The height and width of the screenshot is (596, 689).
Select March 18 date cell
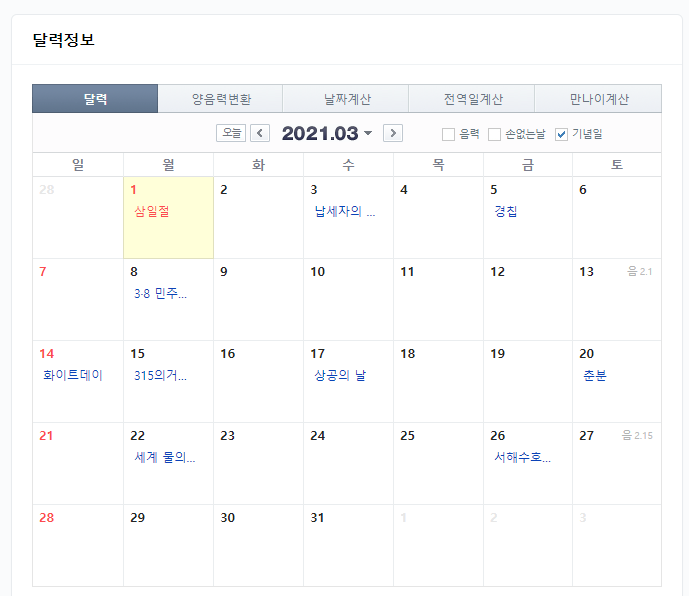point(439,382)
